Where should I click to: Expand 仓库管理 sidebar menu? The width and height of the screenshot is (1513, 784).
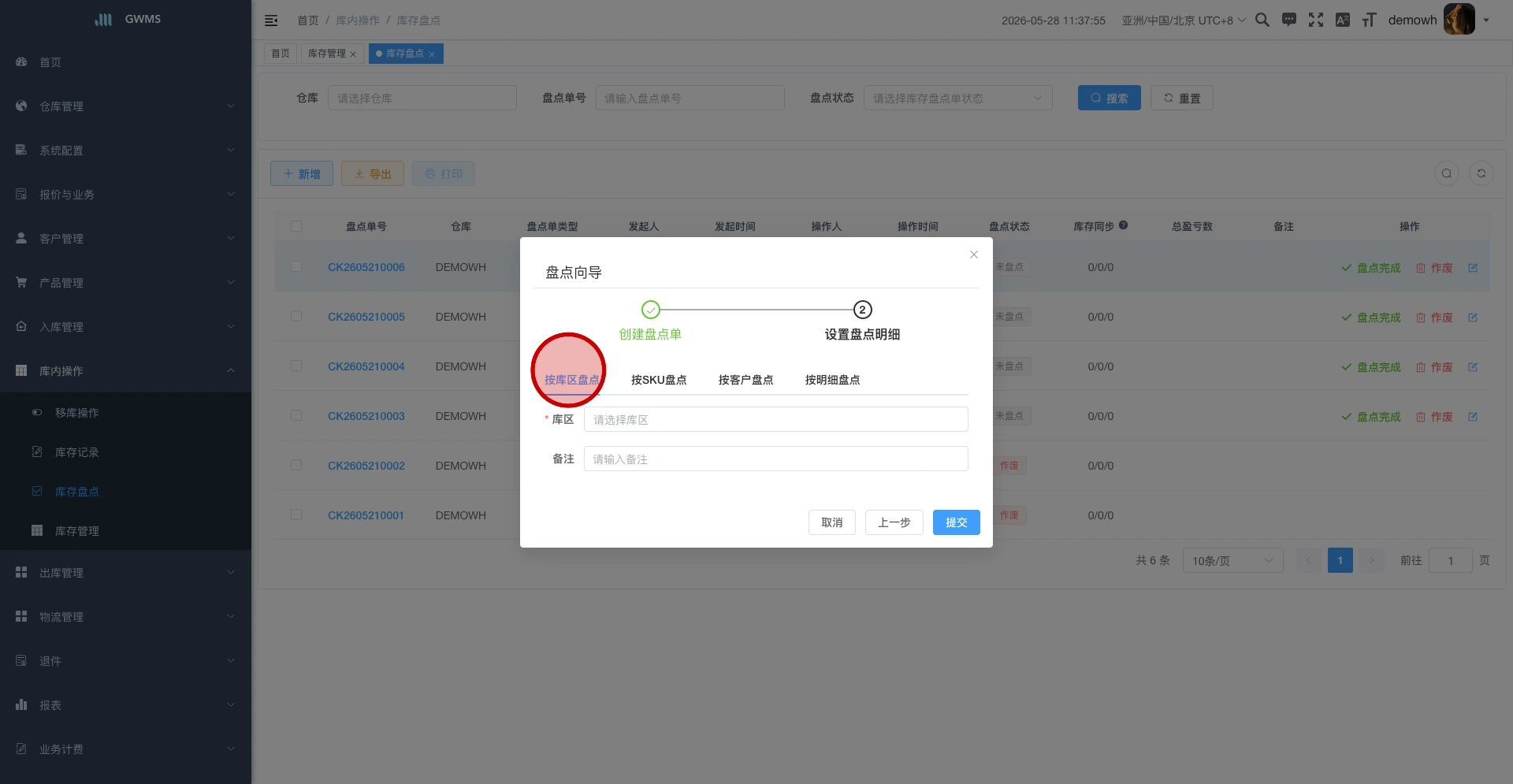pyautogui.click(x=125, y=106)
